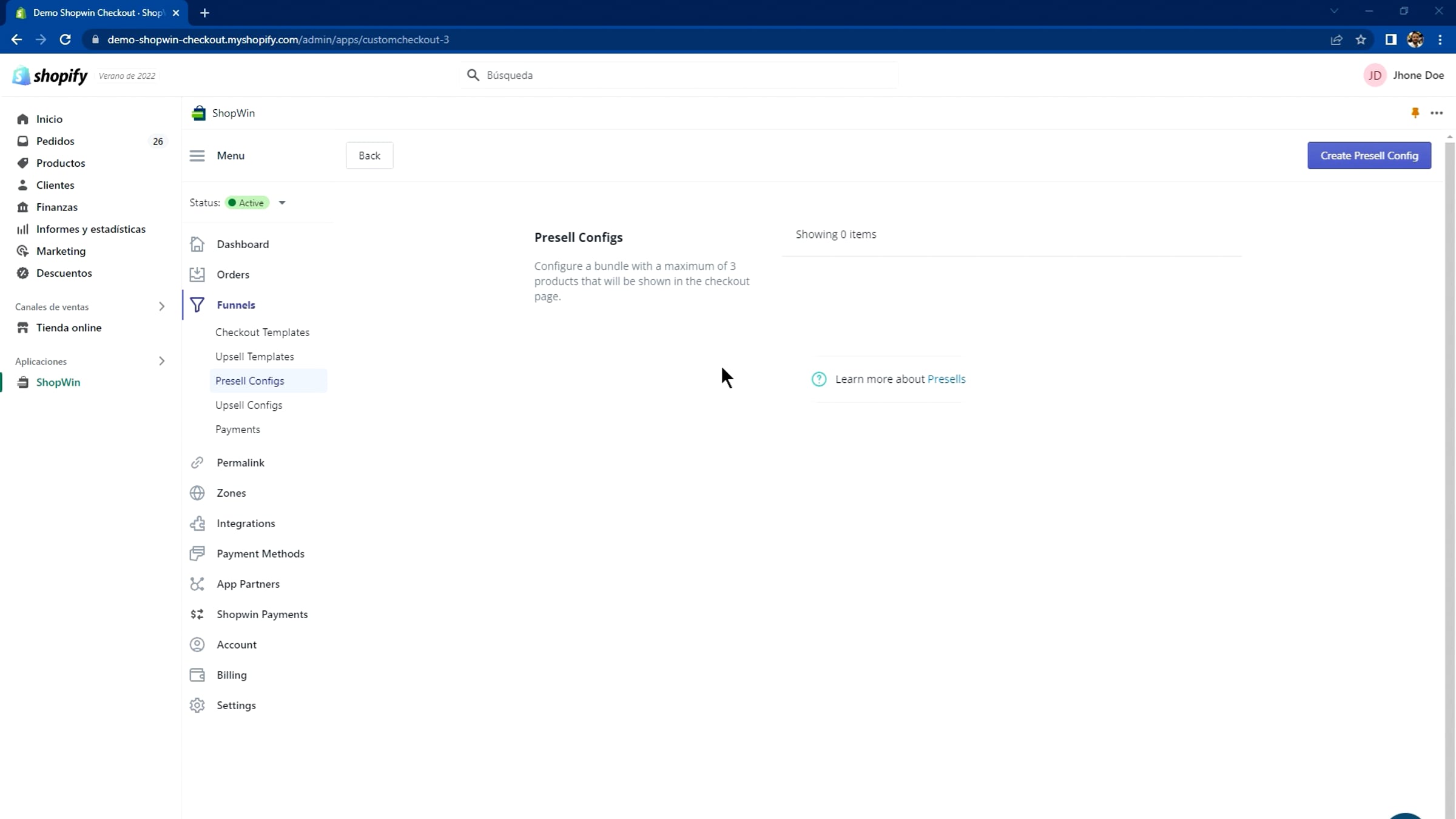This screenshot has height=819, width=1456.
Task: Click the Integrations puzzle icon
Action: tap(197, 524)
